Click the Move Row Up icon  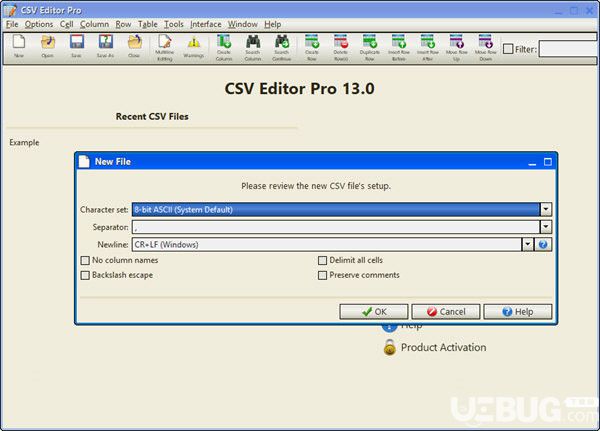(457, 41)
